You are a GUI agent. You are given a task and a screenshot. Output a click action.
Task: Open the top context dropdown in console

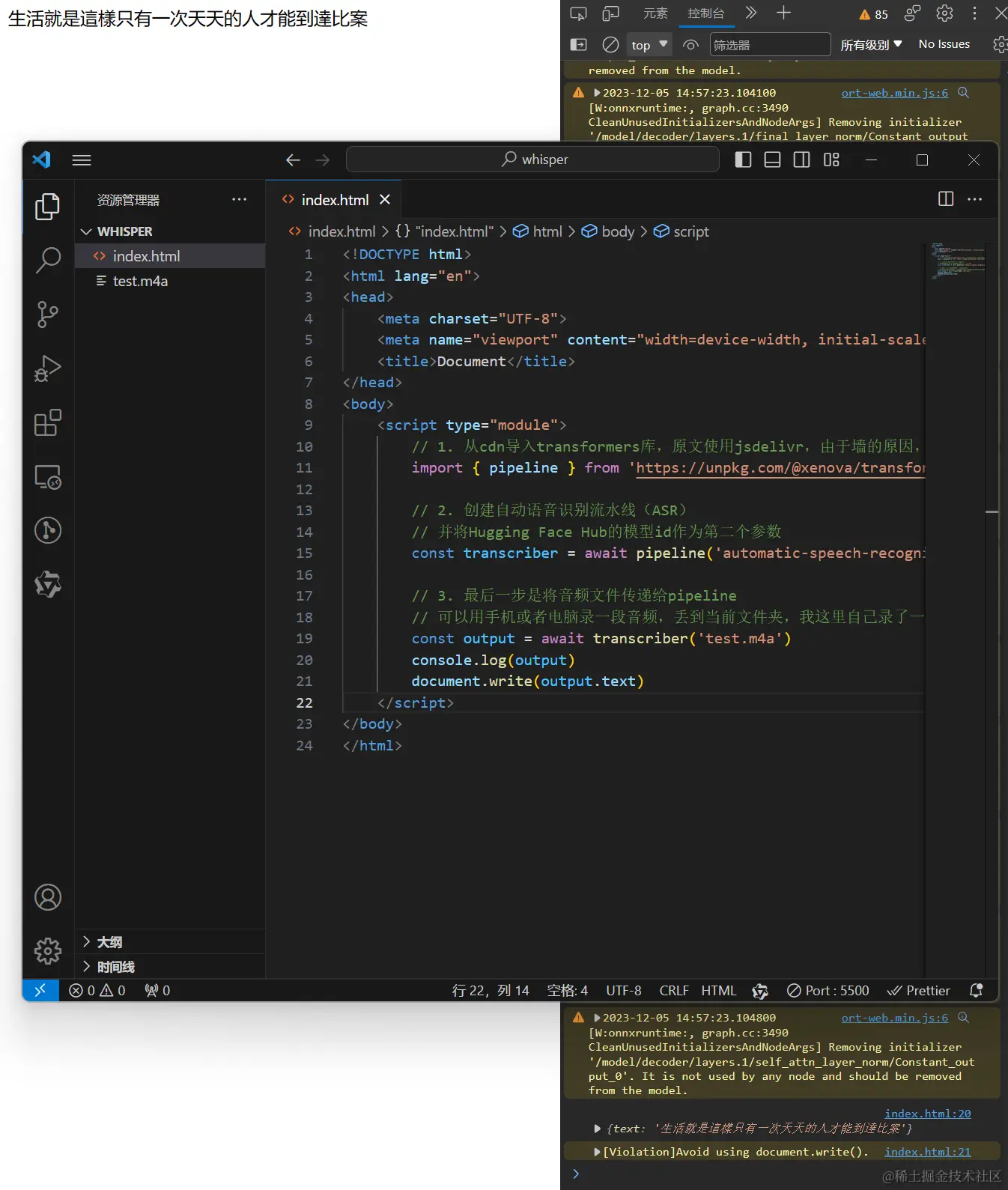[x=649, y=45]
